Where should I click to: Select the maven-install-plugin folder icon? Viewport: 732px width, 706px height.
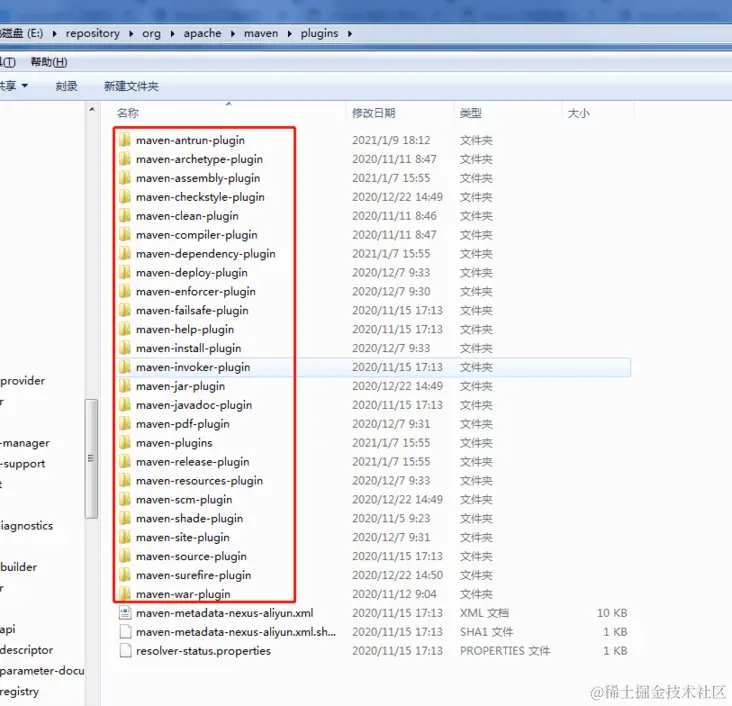125,348
